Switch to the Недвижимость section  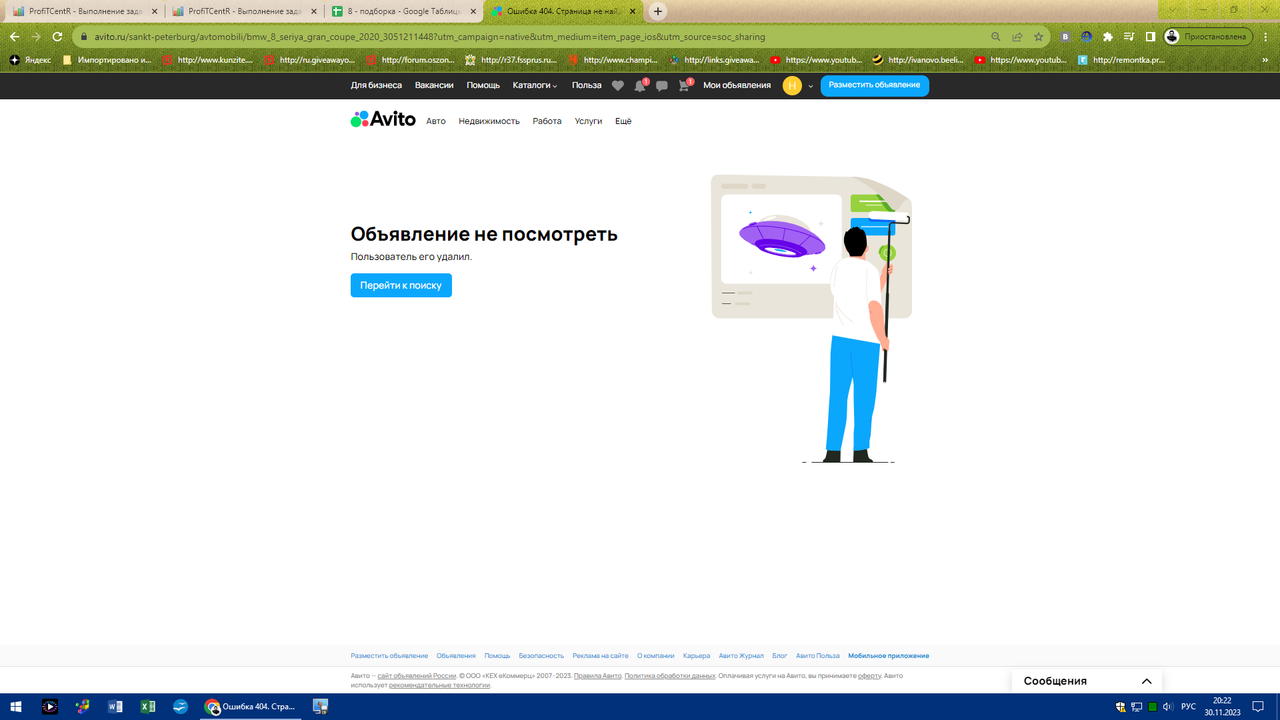pyautogui.click(x=489, y=120)
